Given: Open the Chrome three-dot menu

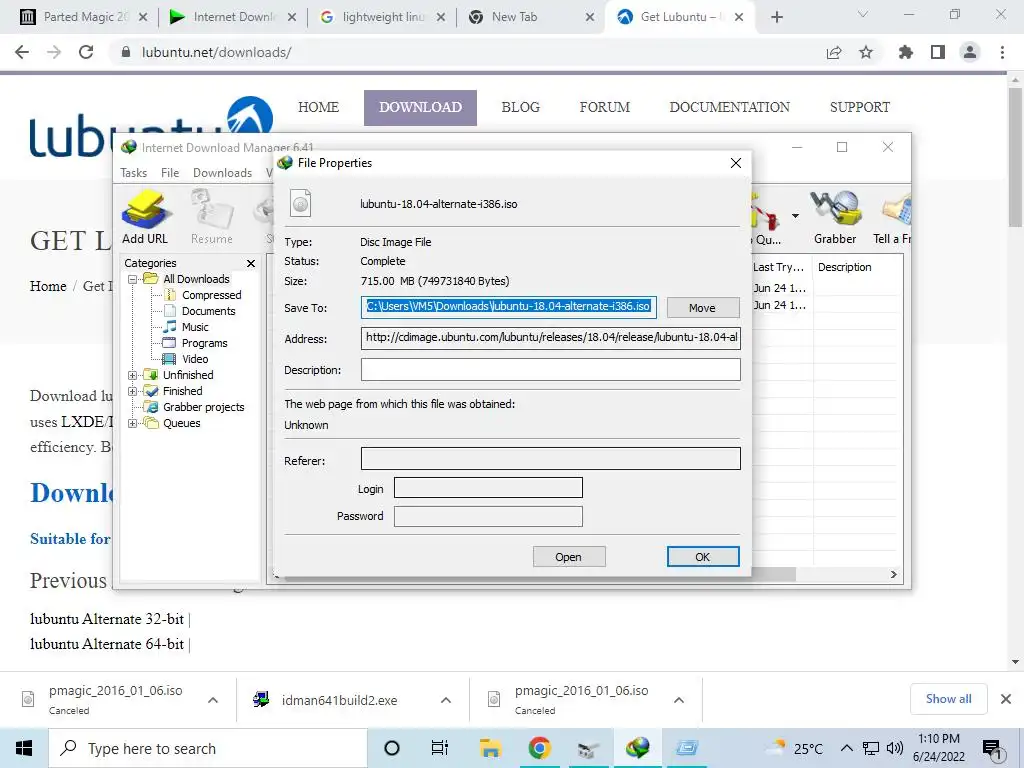Looking at the screenshot, I should (1002, 52).
